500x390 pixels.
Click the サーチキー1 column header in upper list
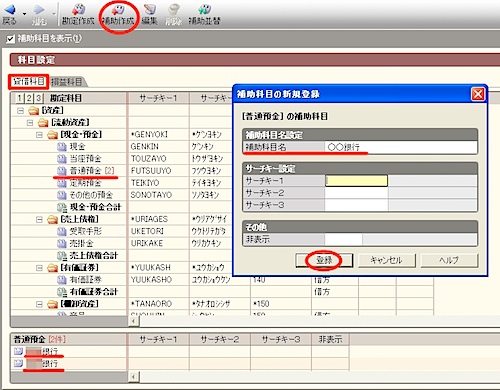[158, 98]
